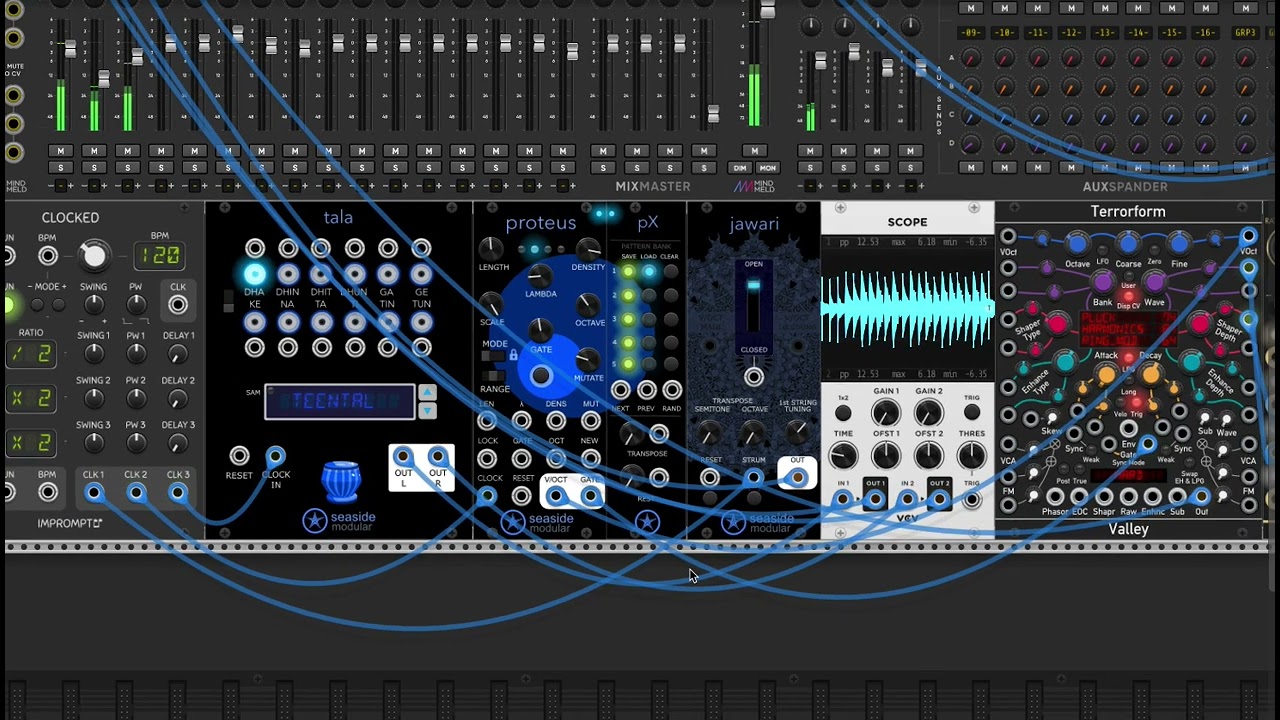Click tala's sample down arrow
1280x720 pixels.
427,410
